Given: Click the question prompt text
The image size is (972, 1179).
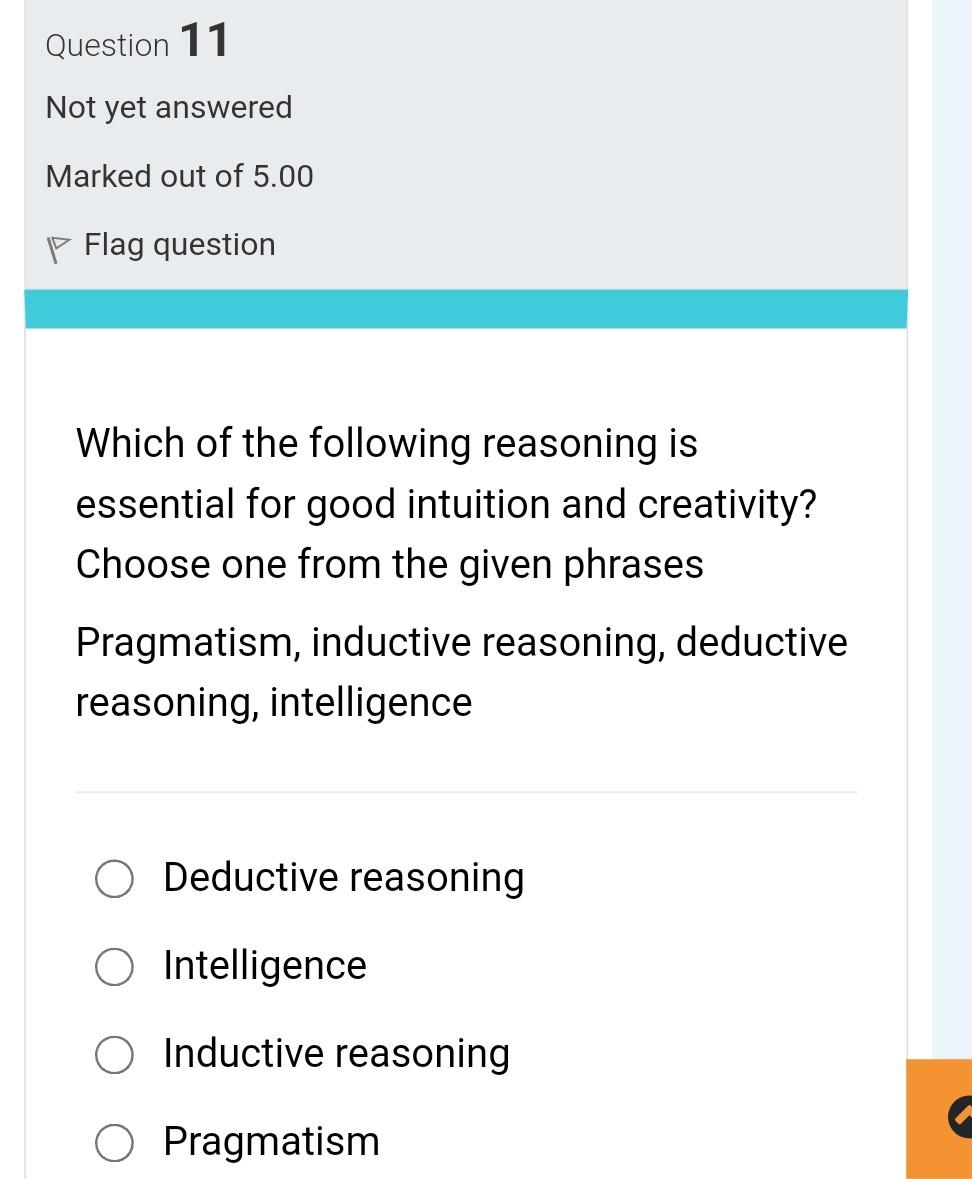Looking at the screenshot, I should pyautogui.click(x=445, y=503).
